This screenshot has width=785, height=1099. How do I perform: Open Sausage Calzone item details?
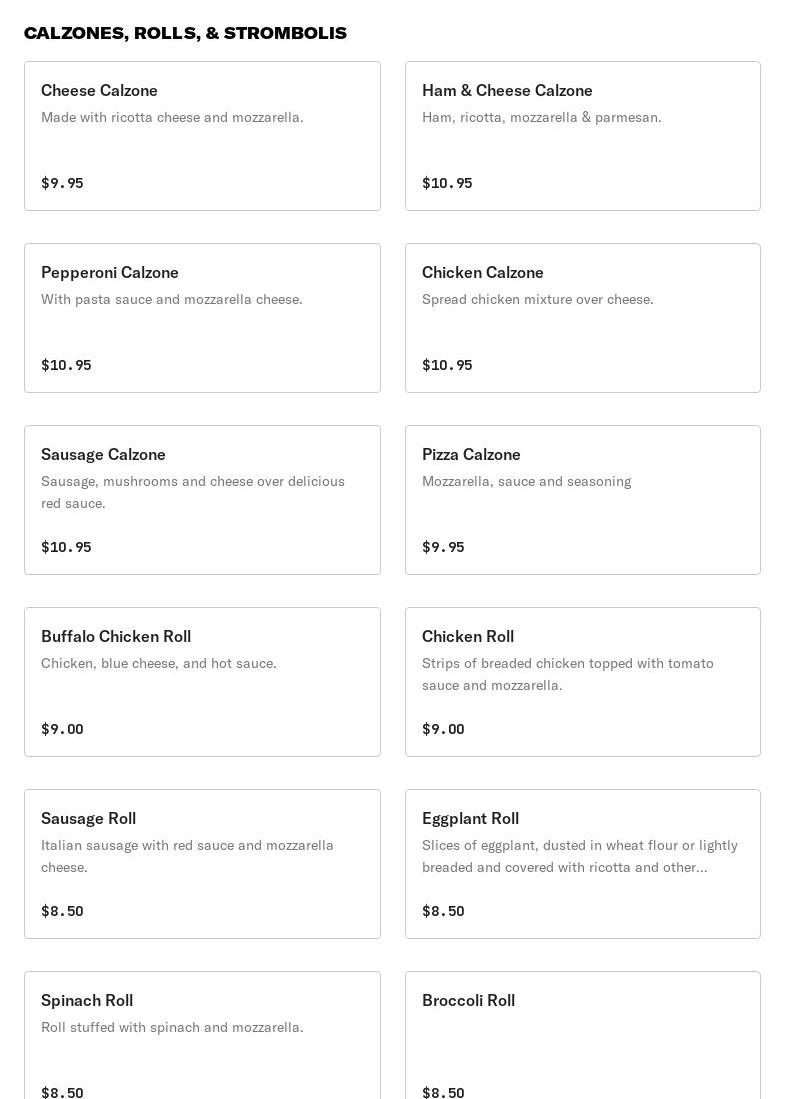[202, 500]
